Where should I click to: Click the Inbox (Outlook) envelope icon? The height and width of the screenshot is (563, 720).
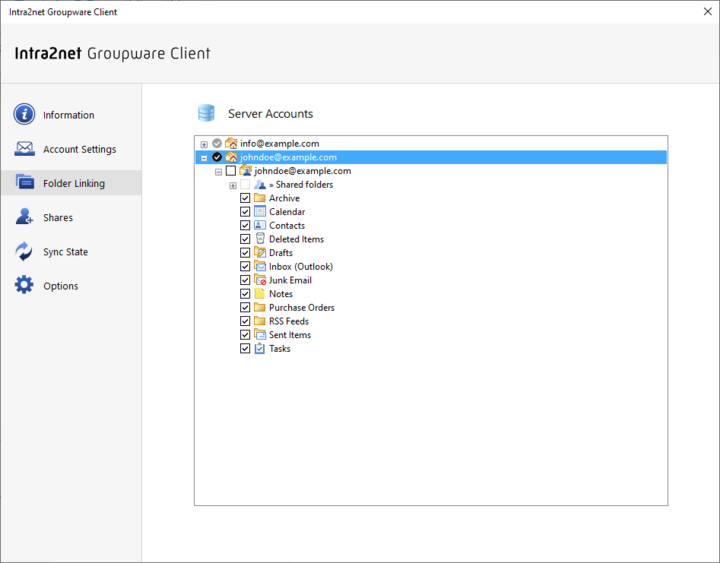click(260, 266)
